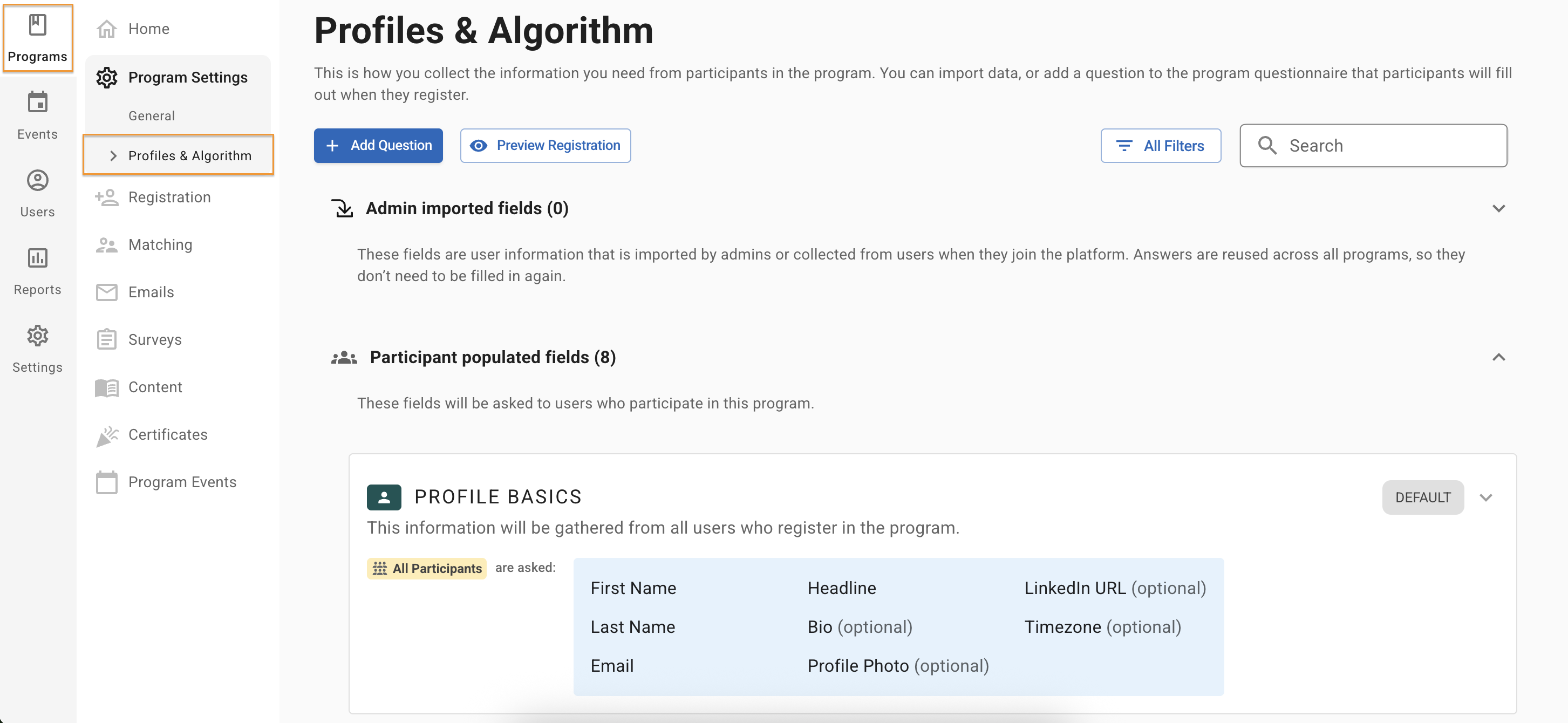Click the Home house icon
This screenshot has height=723, width=1568.
(x=106, y=29)
